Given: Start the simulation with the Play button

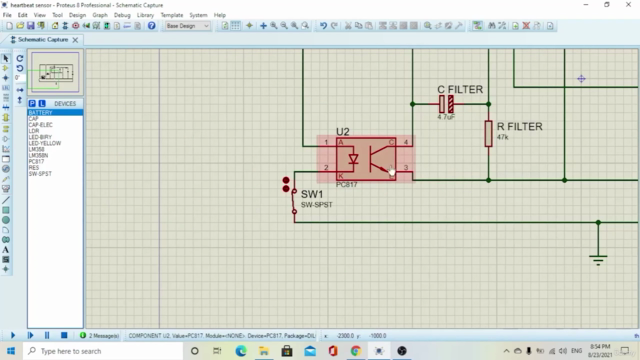Looking at the screenshot, I should coord(13,336).
